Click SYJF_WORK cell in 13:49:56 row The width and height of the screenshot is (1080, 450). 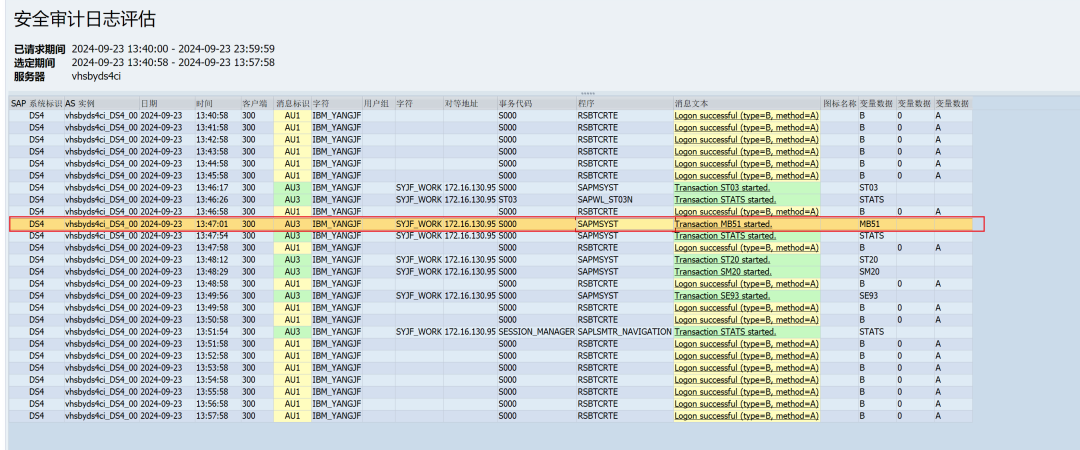click(419, 296)
